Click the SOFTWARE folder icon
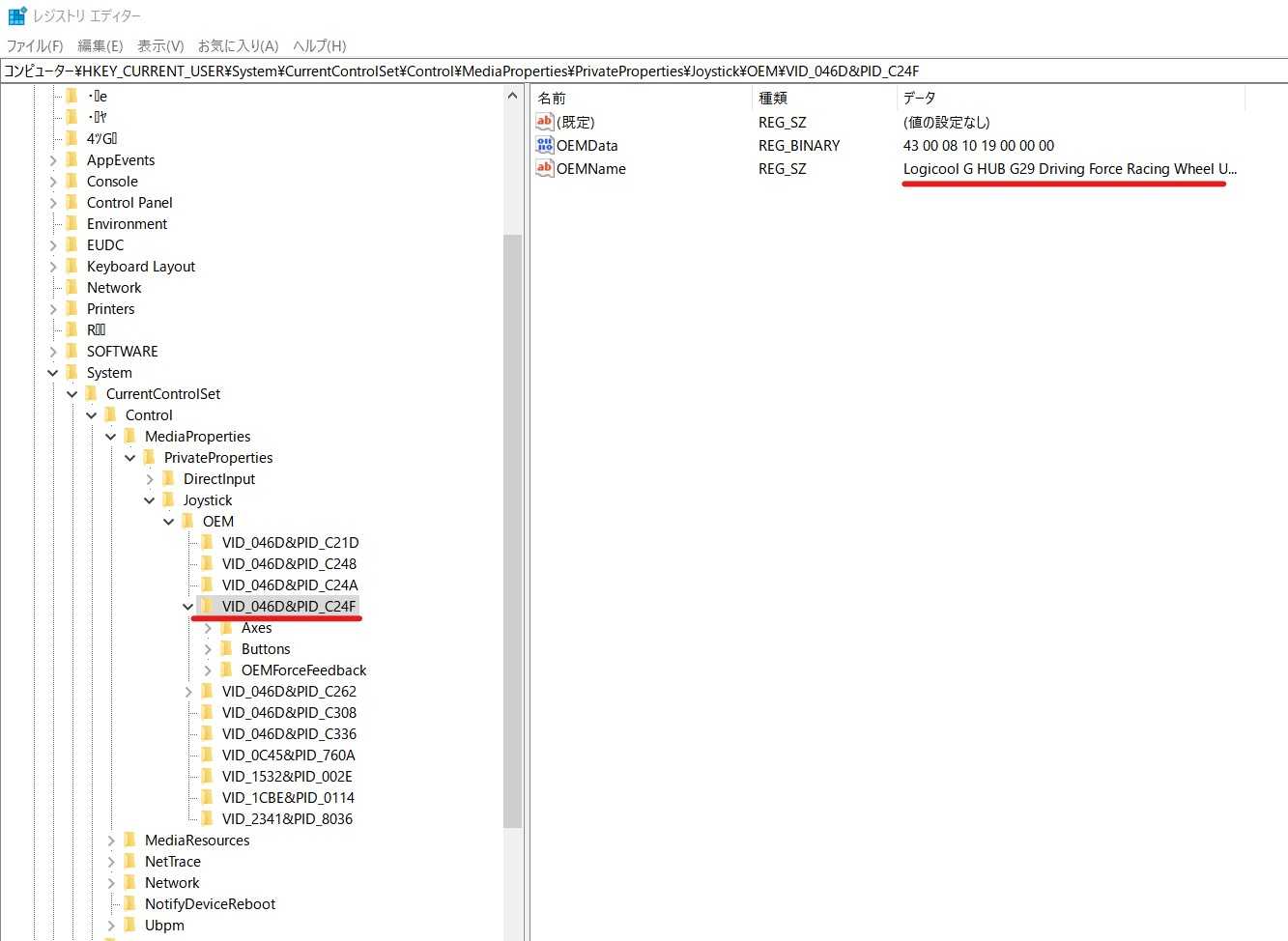Screen dimensions: 1288x941 [x=72, y=351]
